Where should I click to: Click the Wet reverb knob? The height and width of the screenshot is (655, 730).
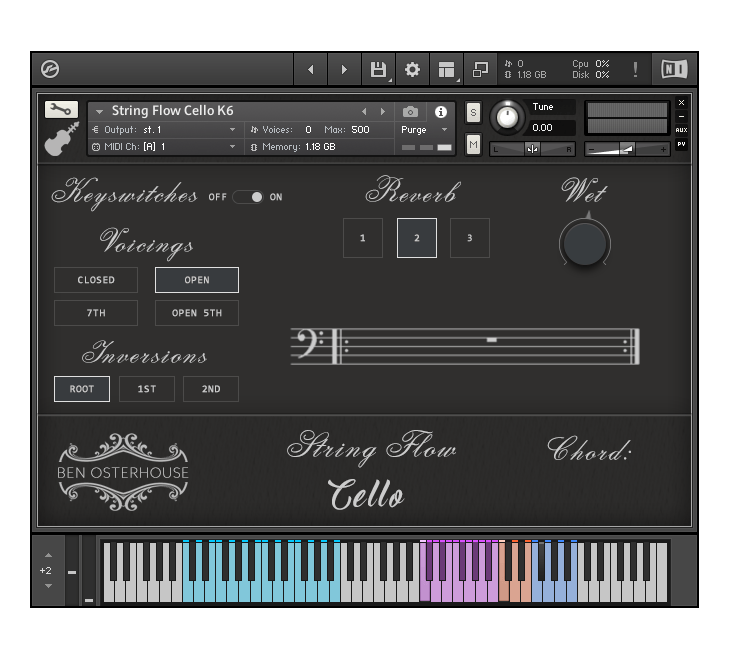585,243
